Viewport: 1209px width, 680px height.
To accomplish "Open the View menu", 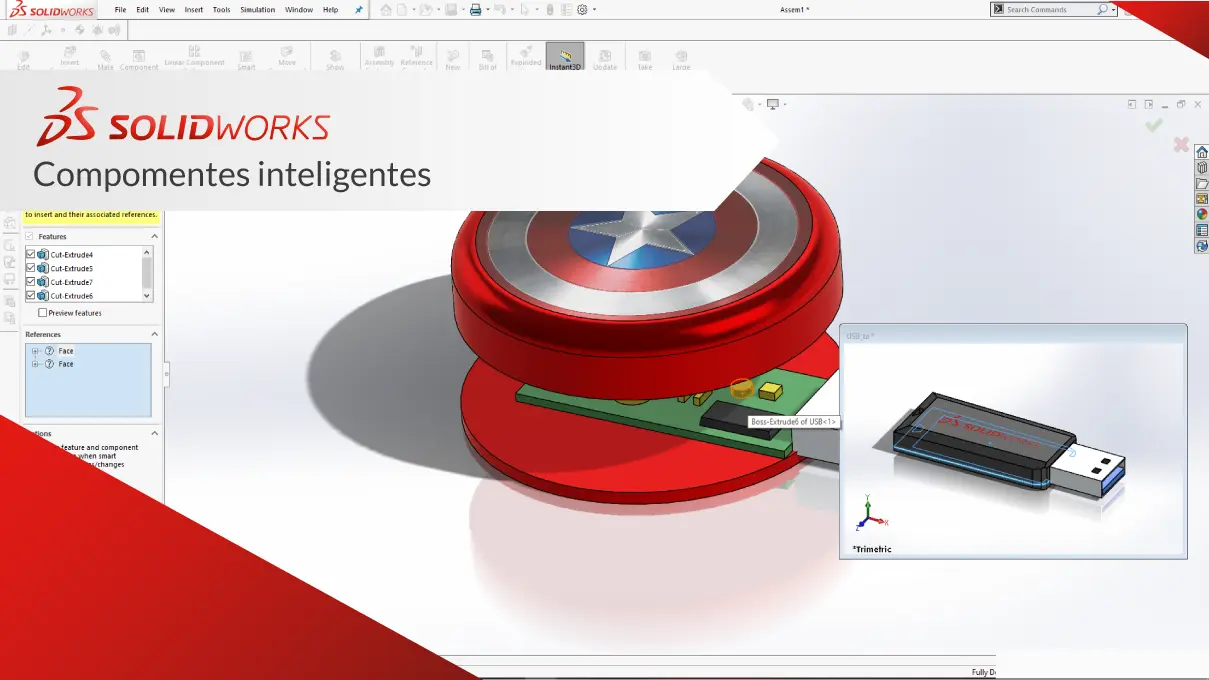I will pyautogui.click(x=167, y=10).
